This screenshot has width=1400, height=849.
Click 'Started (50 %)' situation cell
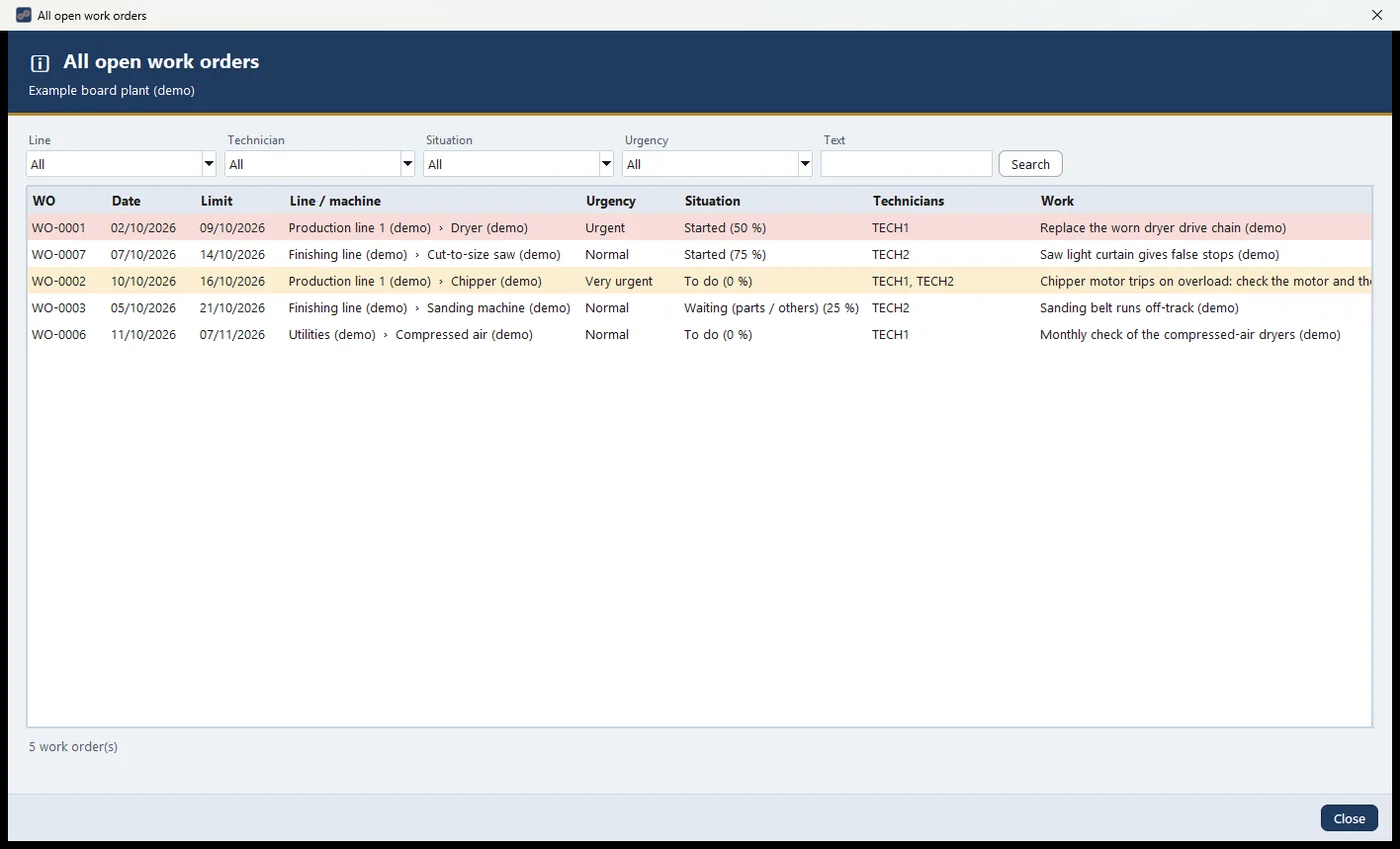(x=725, y=228)
